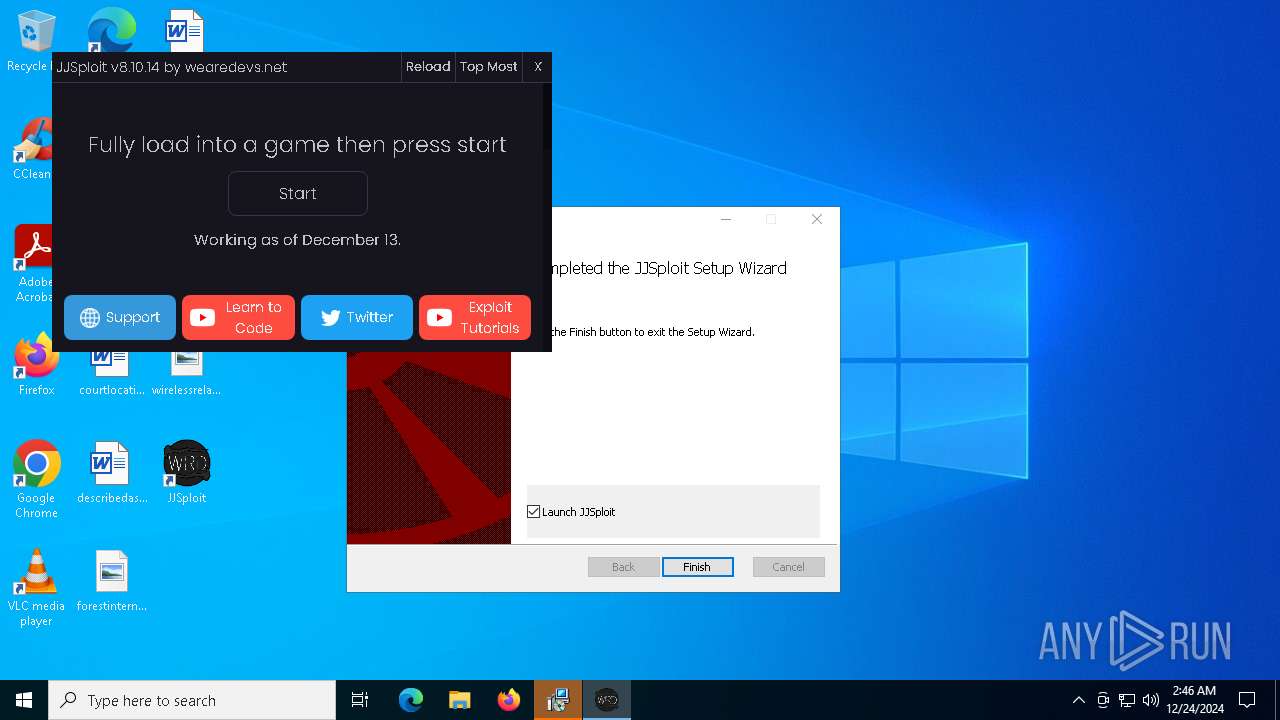Select the forestintern image file icon
The height and width of the screenshot is (720, 1280).
(x=111, y=580)
